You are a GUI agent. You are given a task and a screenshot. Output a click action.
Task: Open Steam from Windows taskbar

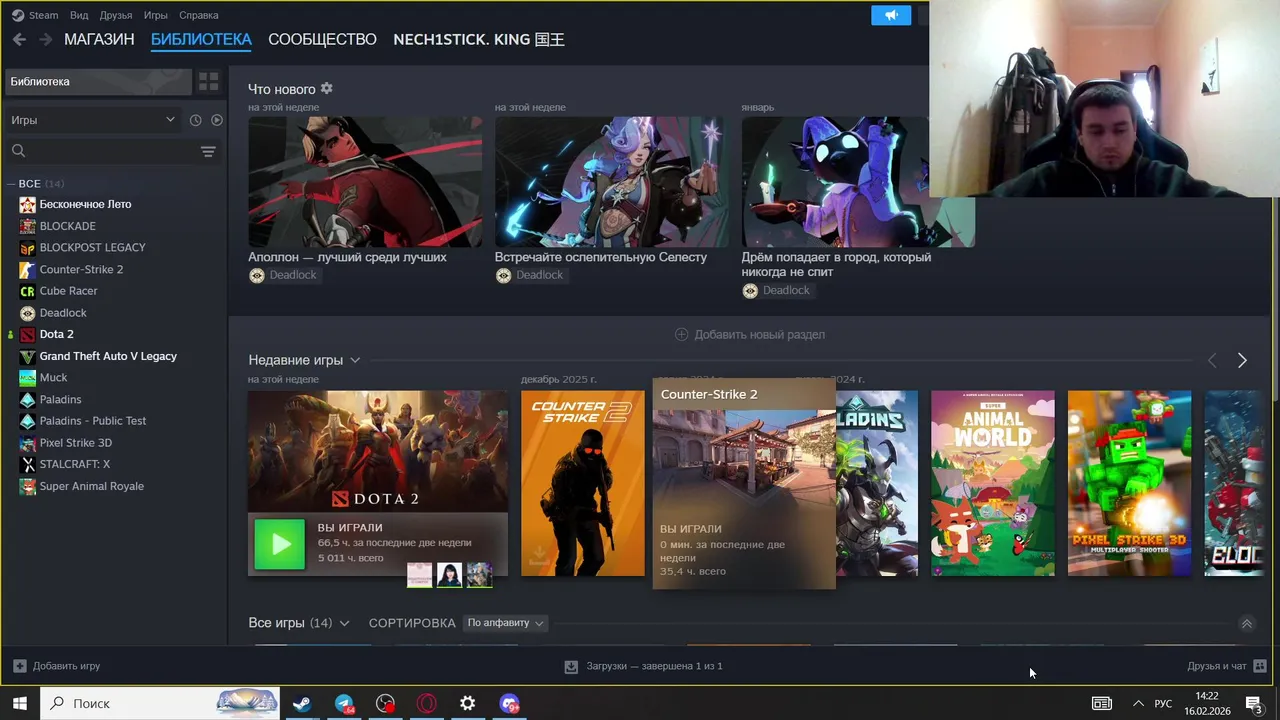pos(301,703)
